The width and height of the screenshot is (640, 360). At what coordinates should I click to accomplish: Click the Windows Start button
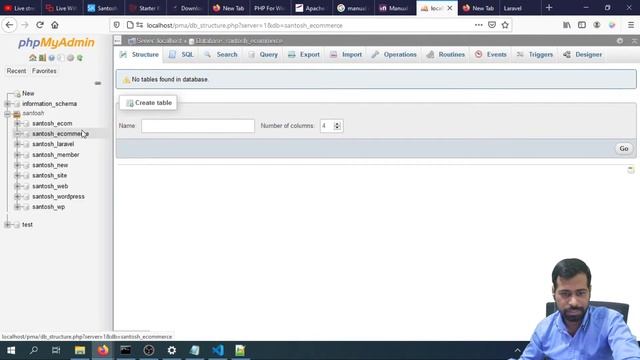(11, 350)
